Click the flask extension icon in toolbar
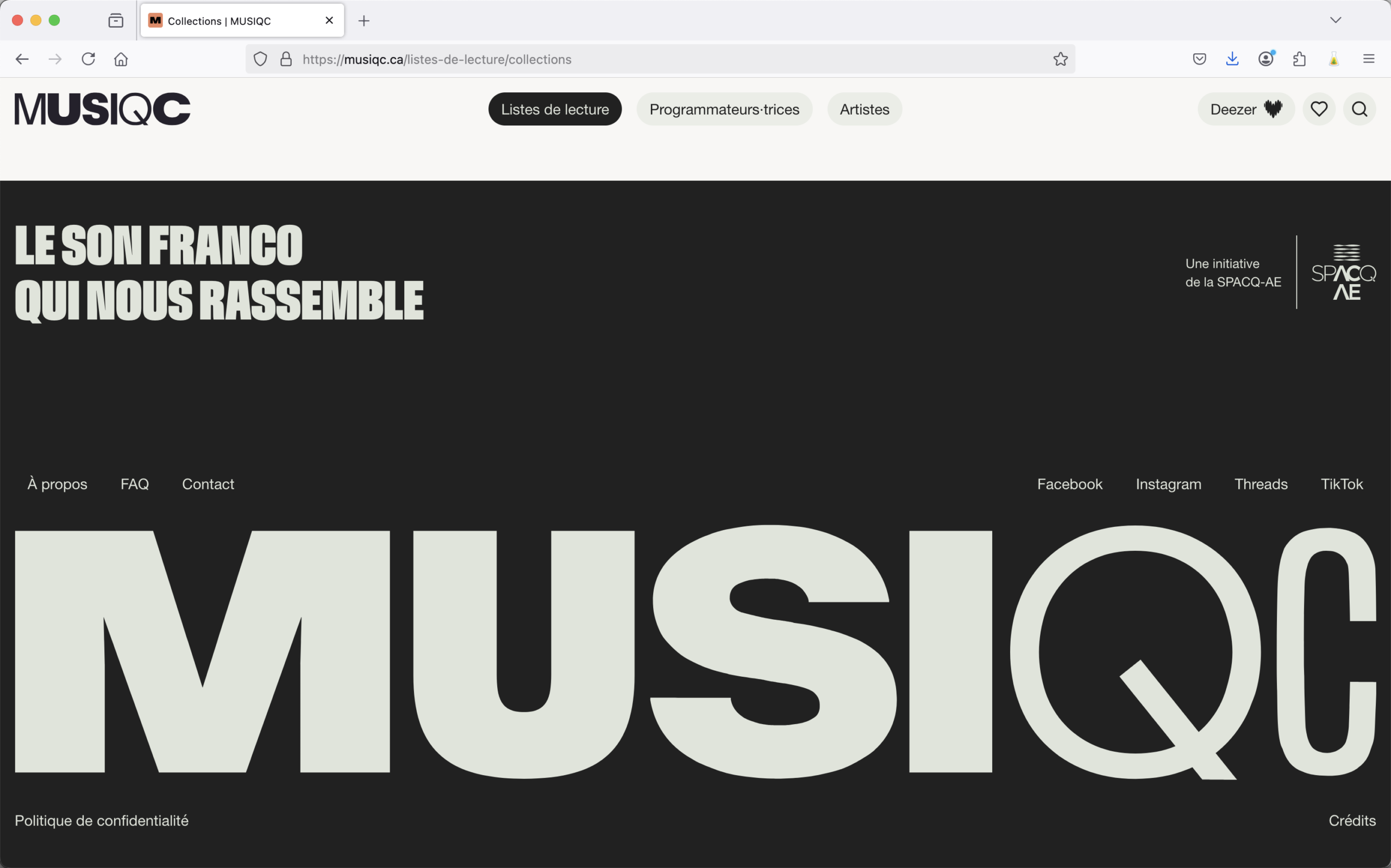The image size is (1391, 868). coord(1334,59)
